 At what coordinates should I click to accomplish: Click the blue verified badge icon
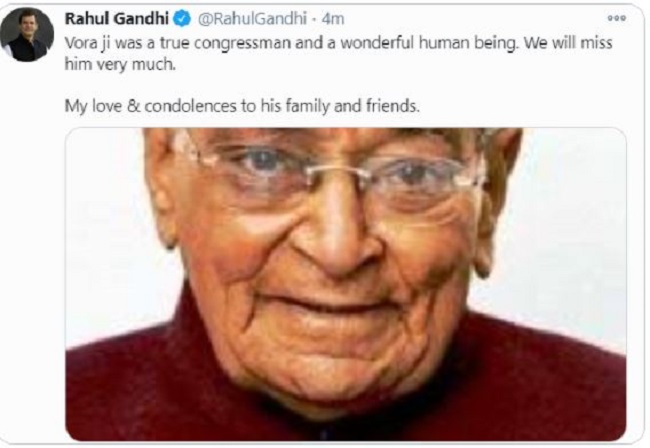pos(183,19)
